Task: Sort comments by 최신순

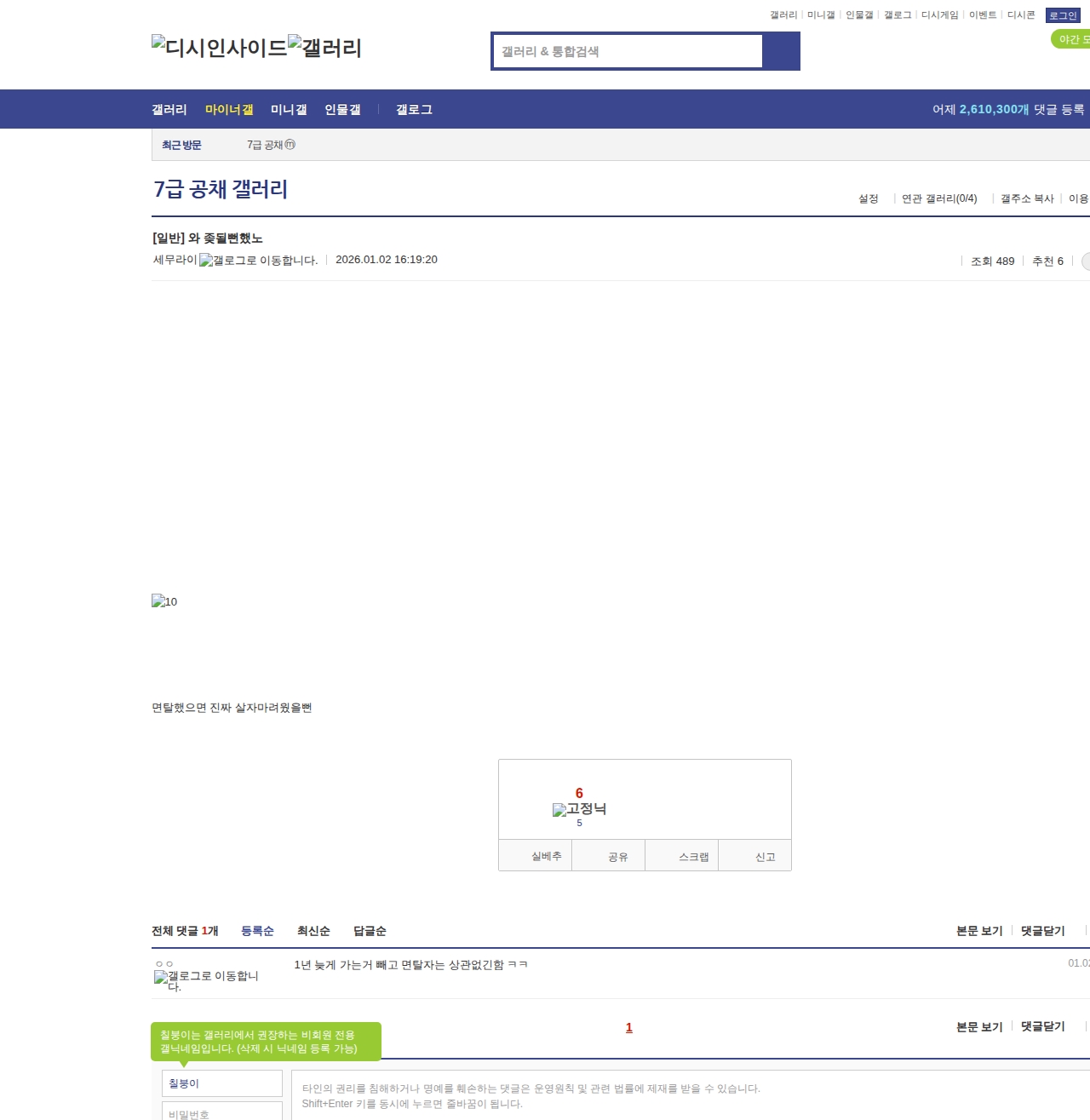Action: click(x=313, y=931)
